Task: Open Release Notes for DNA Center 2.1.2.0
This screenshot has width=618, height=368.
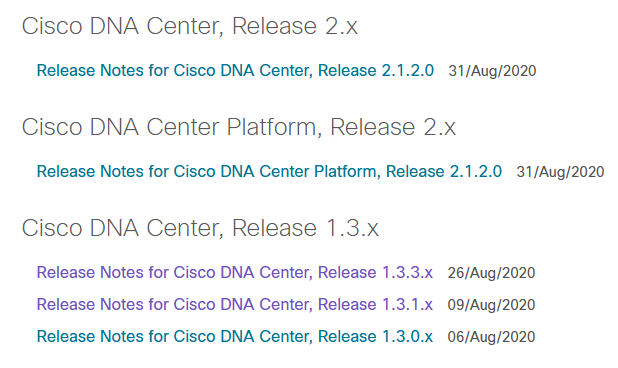Action: click(235, 71)
